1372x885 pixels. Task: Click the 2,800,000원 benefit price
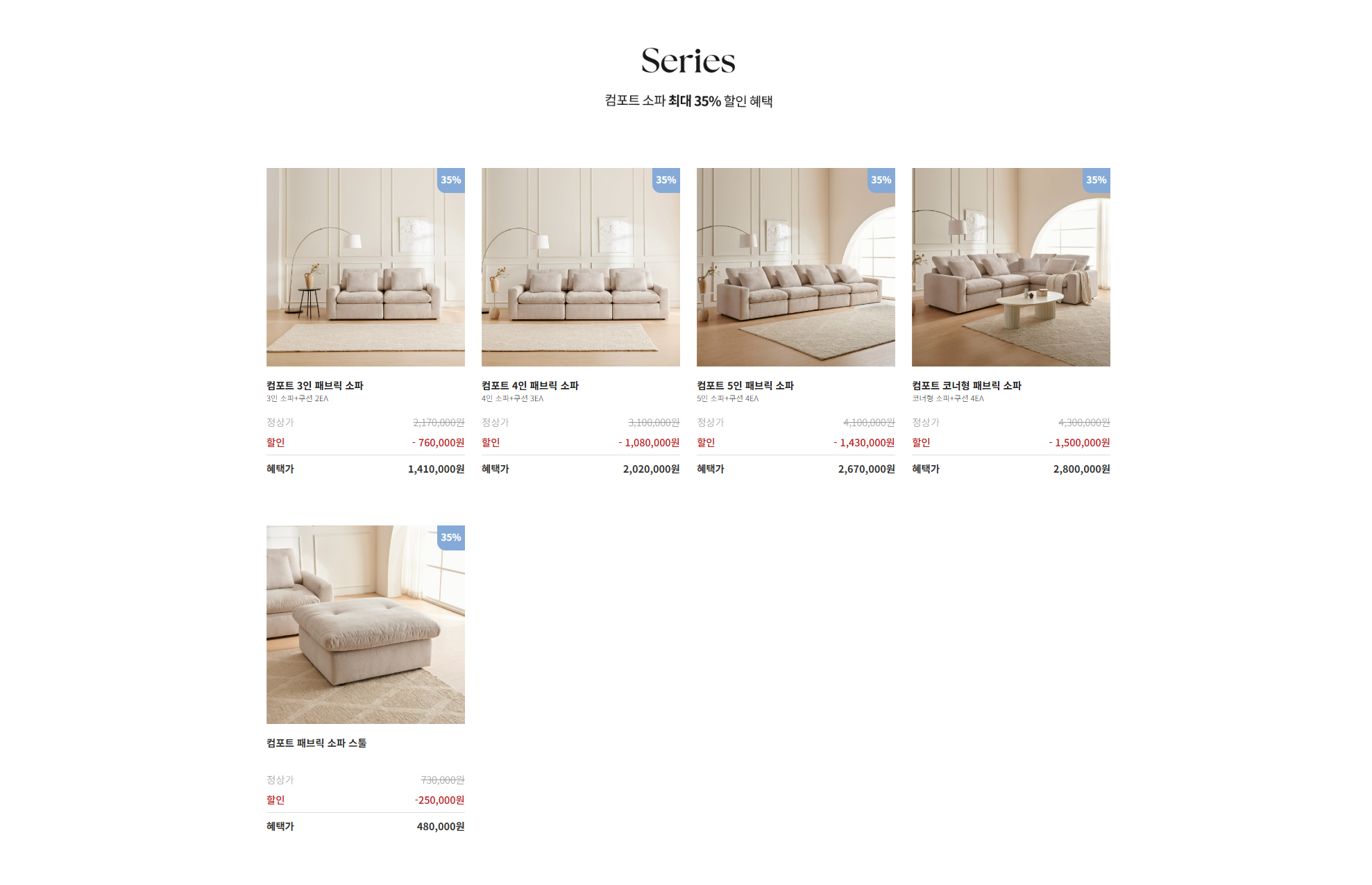(x=1082, y=469)
